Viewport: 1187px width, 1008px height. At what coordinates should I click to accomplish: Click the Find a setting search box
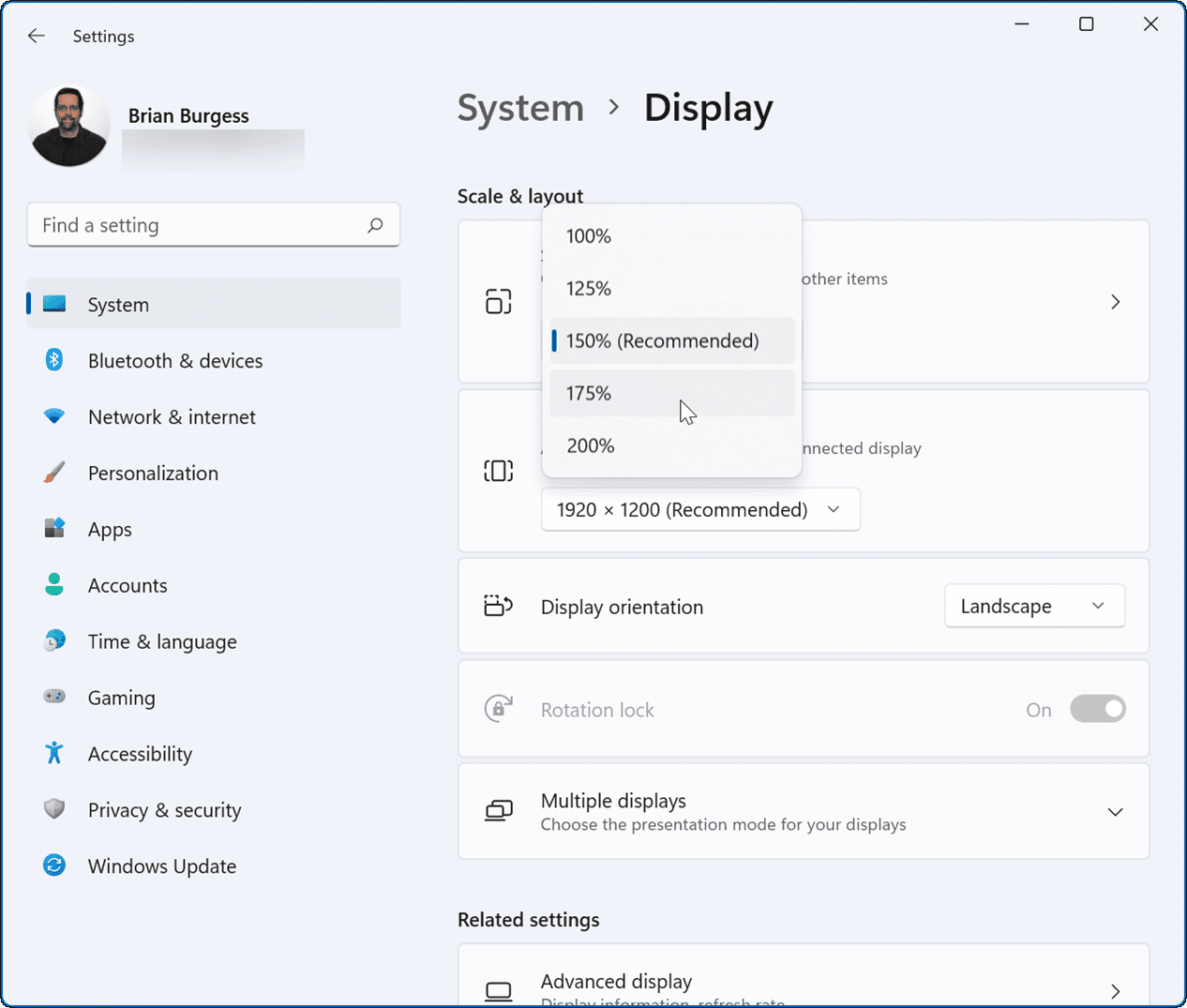click(214, 225)
